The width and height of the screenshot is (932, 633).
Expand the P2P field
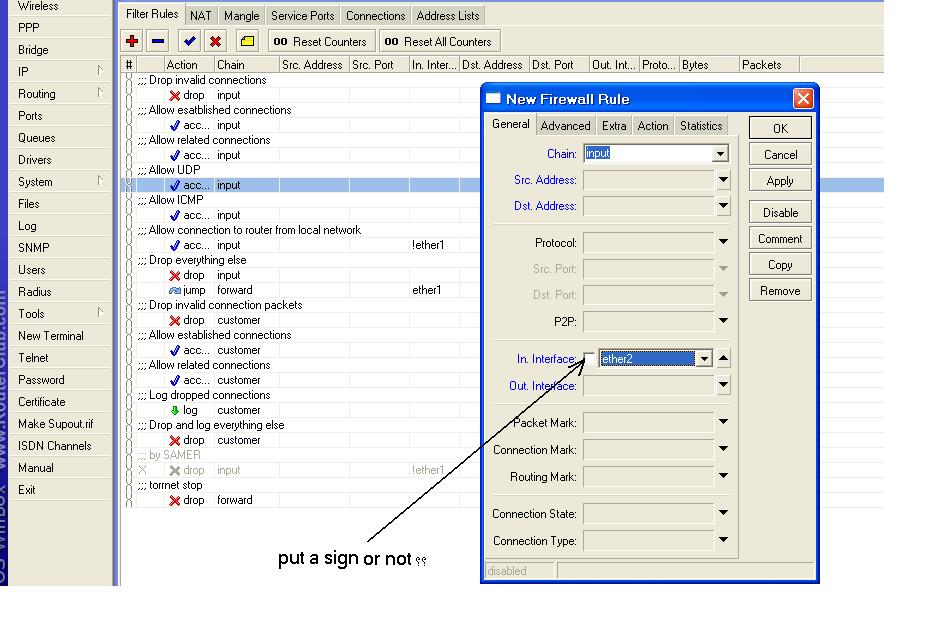pyautogui.click(x=723, y=321)
